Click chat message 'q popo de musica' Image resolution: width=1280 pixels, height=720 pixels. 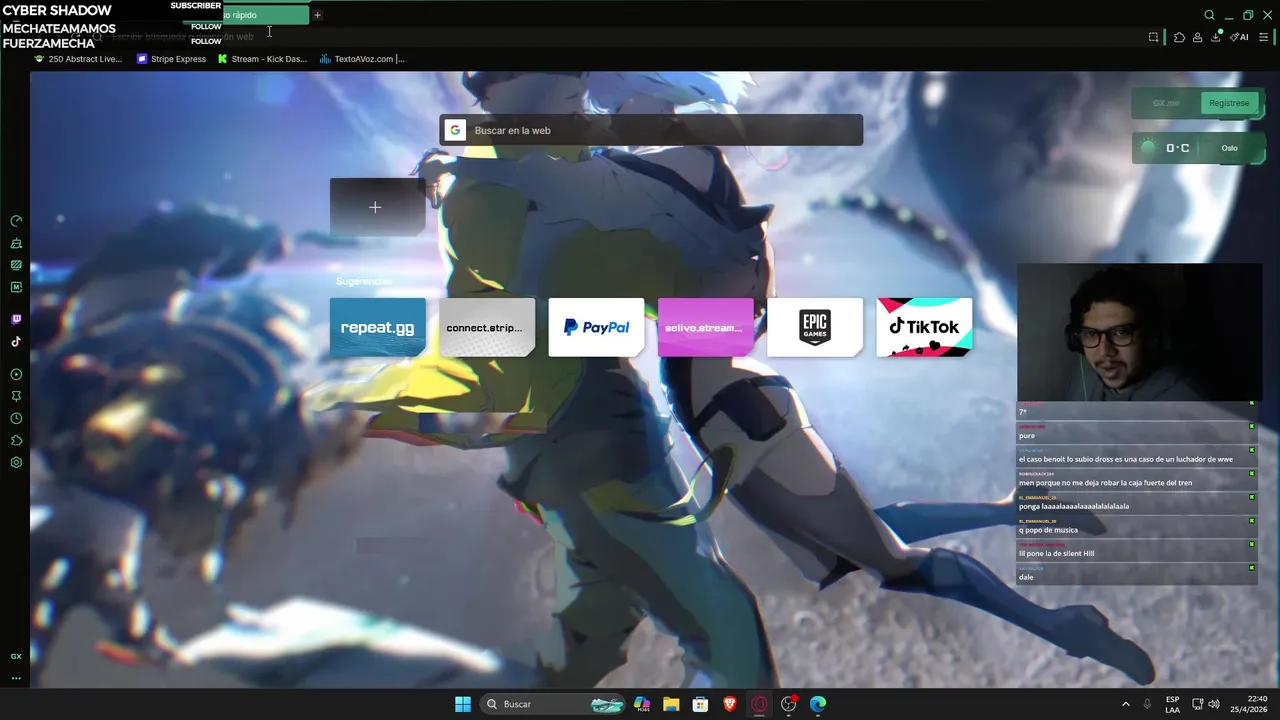[x=1048, y=530]
